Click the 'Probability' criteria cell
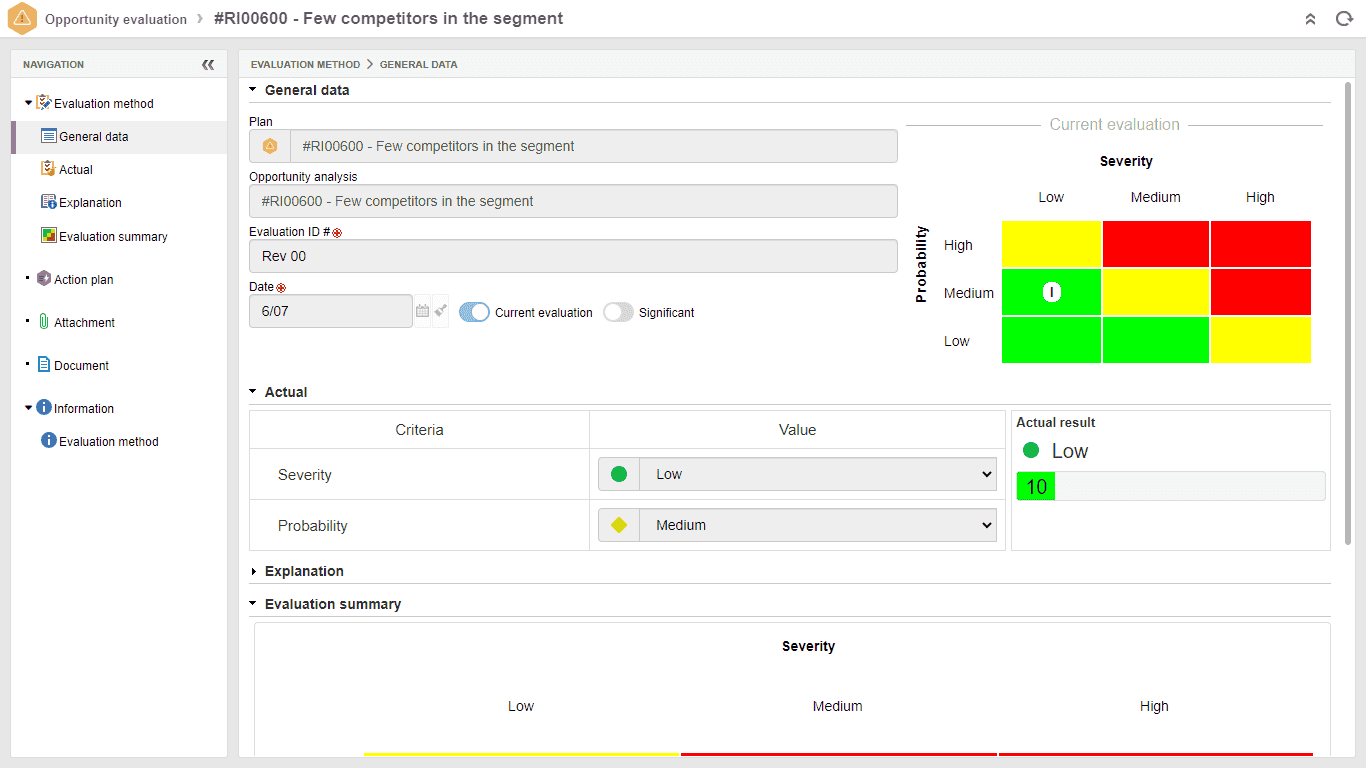The height and width of the screenshot is (768, 1366). [419, 526]
